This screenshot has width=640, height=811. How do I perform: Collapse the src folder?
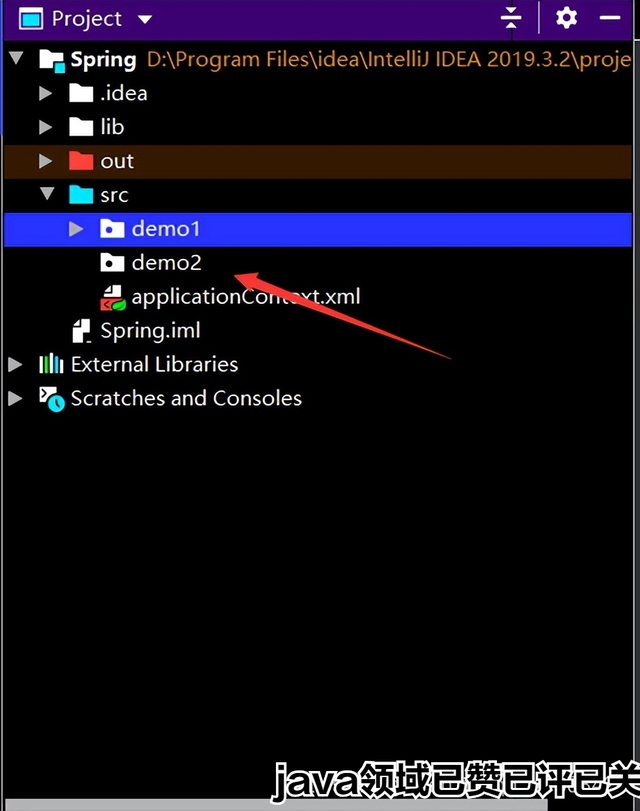click(x=47, y=193)
